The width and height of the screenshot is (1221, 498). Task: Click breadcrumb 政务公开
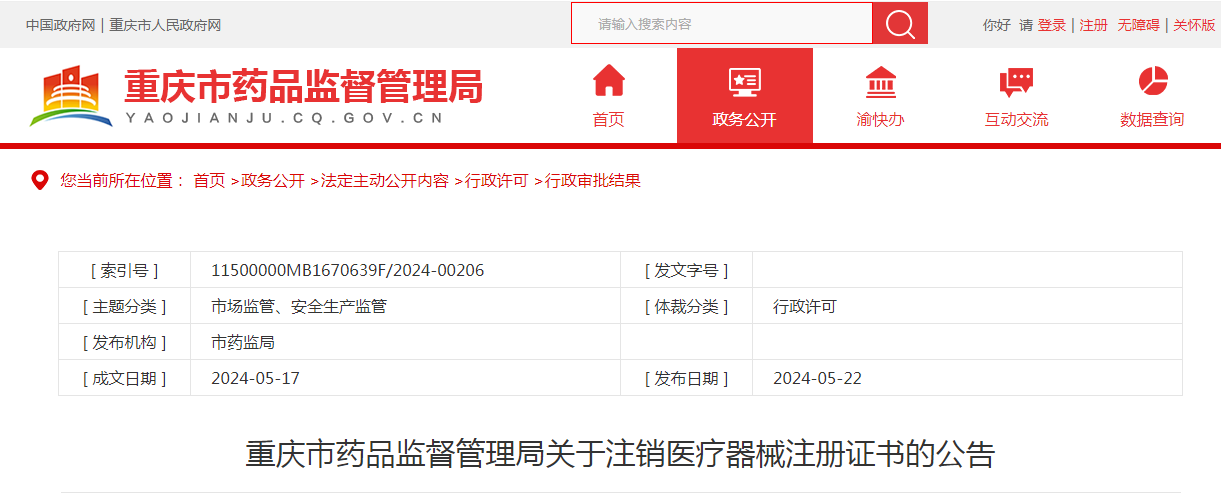pos(273,181)
